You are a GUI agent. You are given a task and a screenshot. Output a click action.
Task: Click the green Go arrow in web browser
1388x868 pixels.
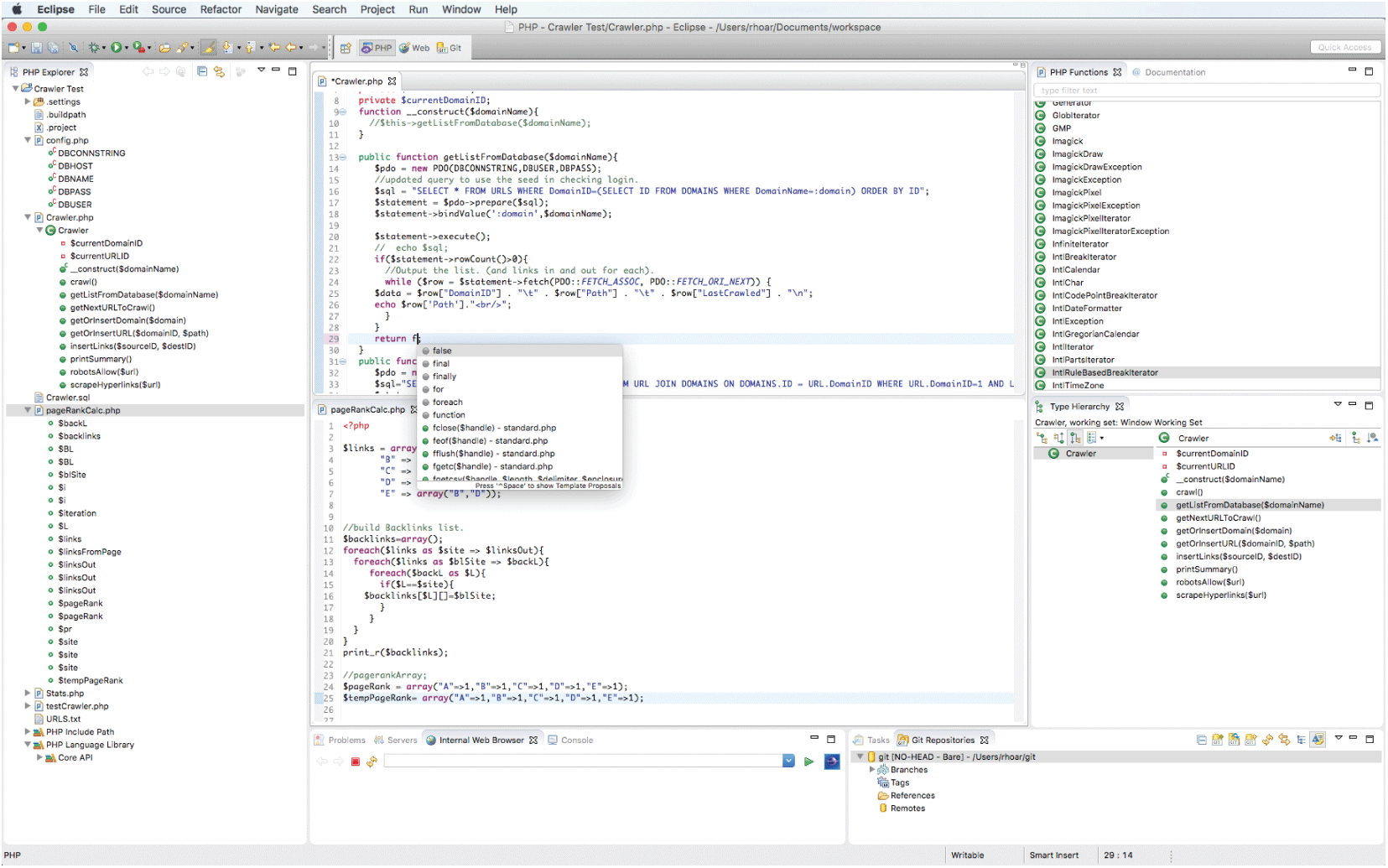click(x=808, y=761)
